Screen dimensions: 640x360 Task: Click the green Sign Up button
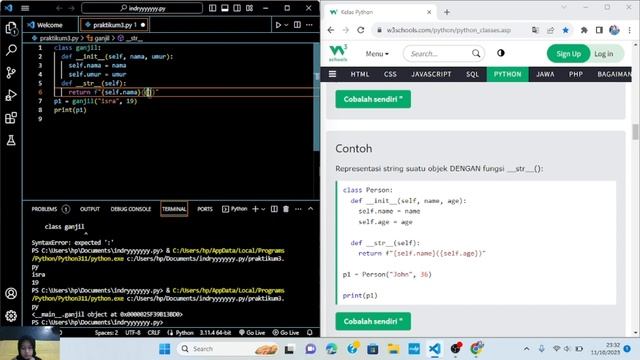(x=568, y=53)
